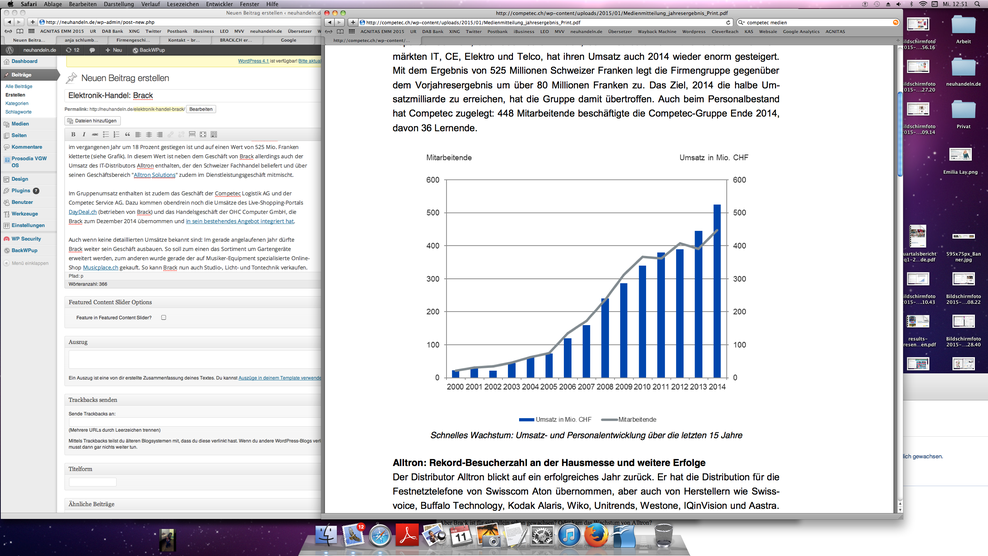The width and height of the screenshot is (988, 556).
Task: Open Einstellungen in WordPress sidebar
Action: (28, 225)
